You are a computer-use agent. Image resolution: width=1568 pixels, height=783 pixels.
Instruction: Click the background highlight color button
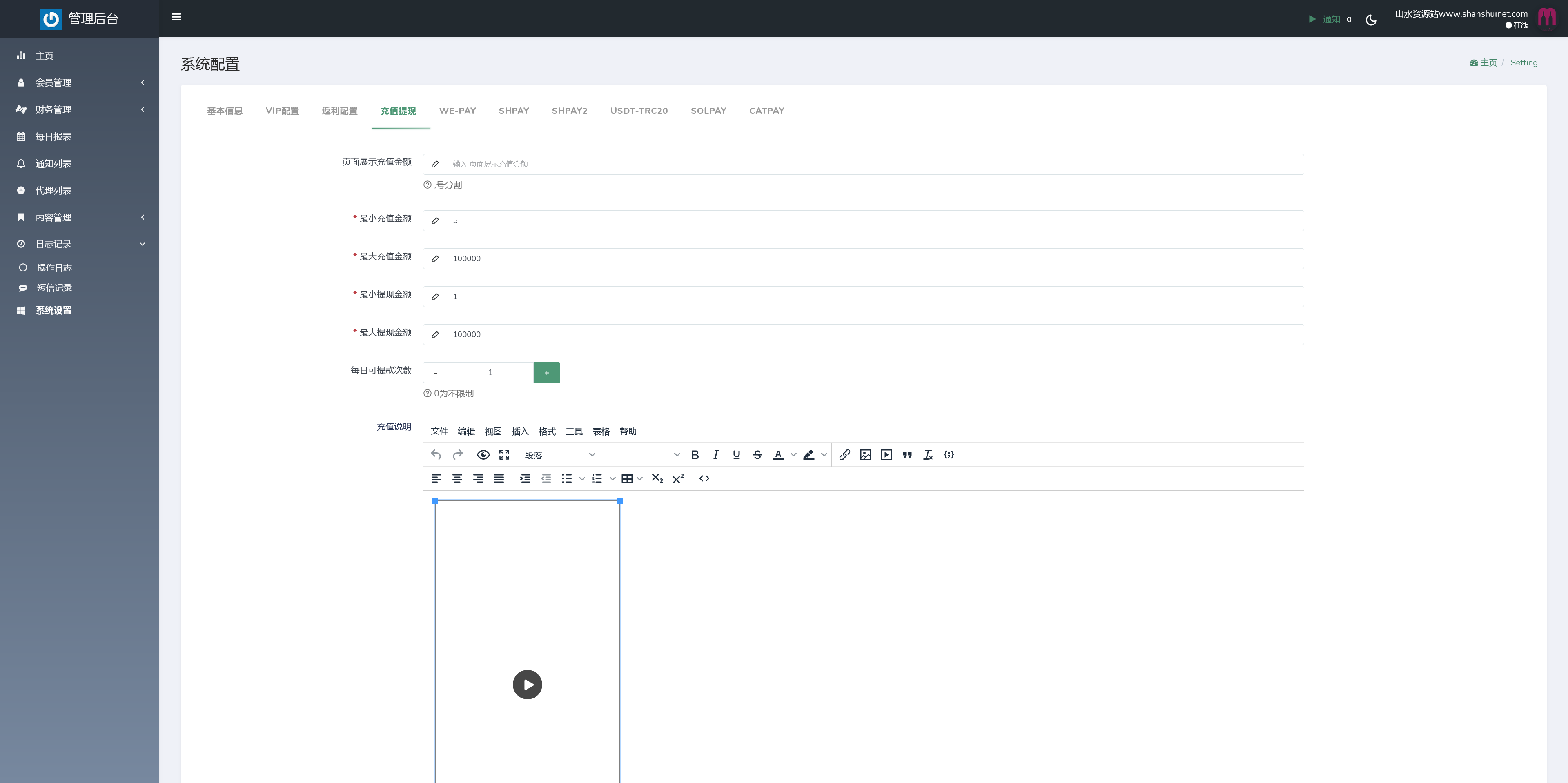click(x=808, y=454)
